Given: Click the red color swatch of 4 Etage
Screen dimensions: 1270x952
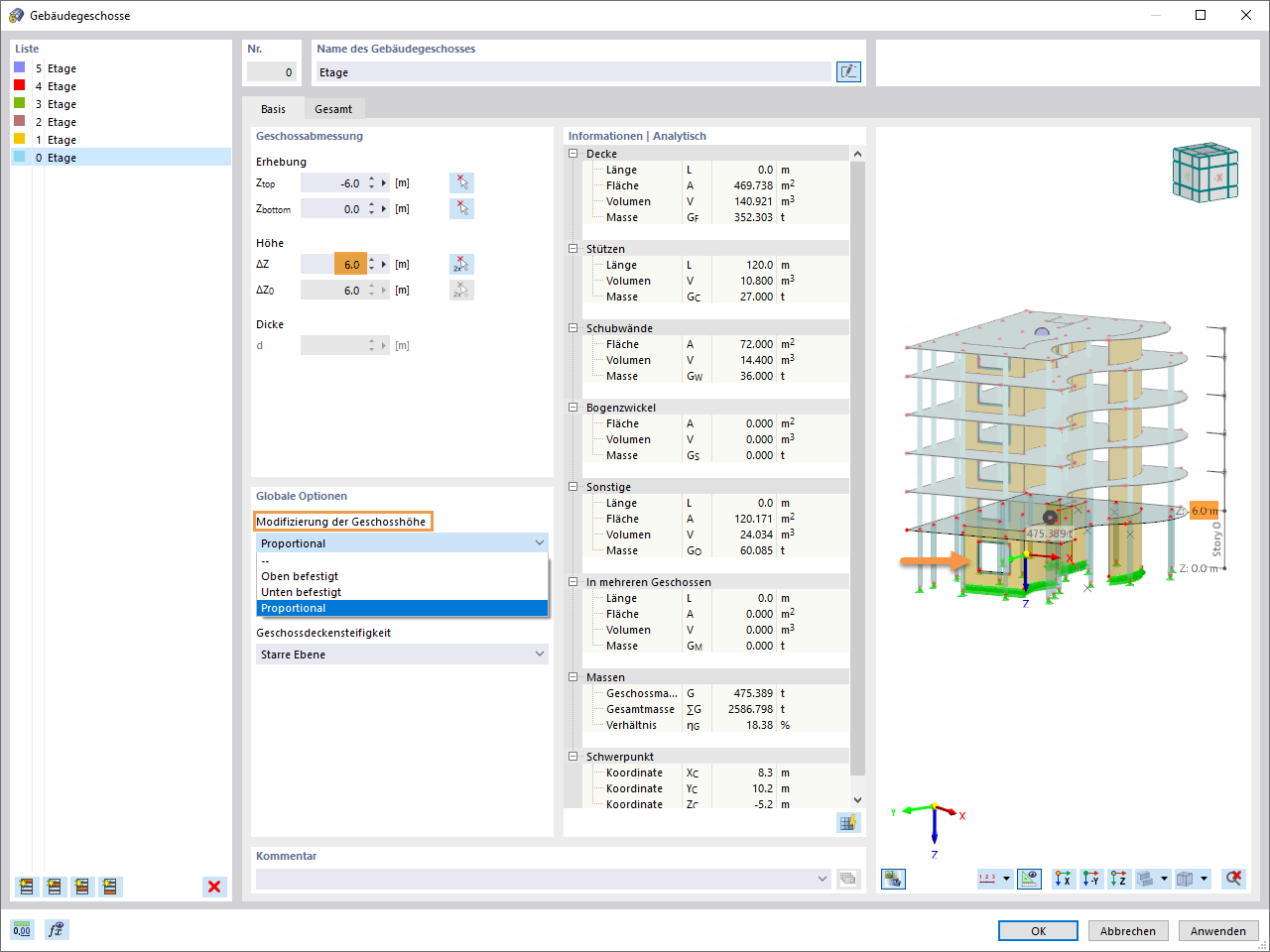Looking at the screenshot, I should [x=19, y=85].
